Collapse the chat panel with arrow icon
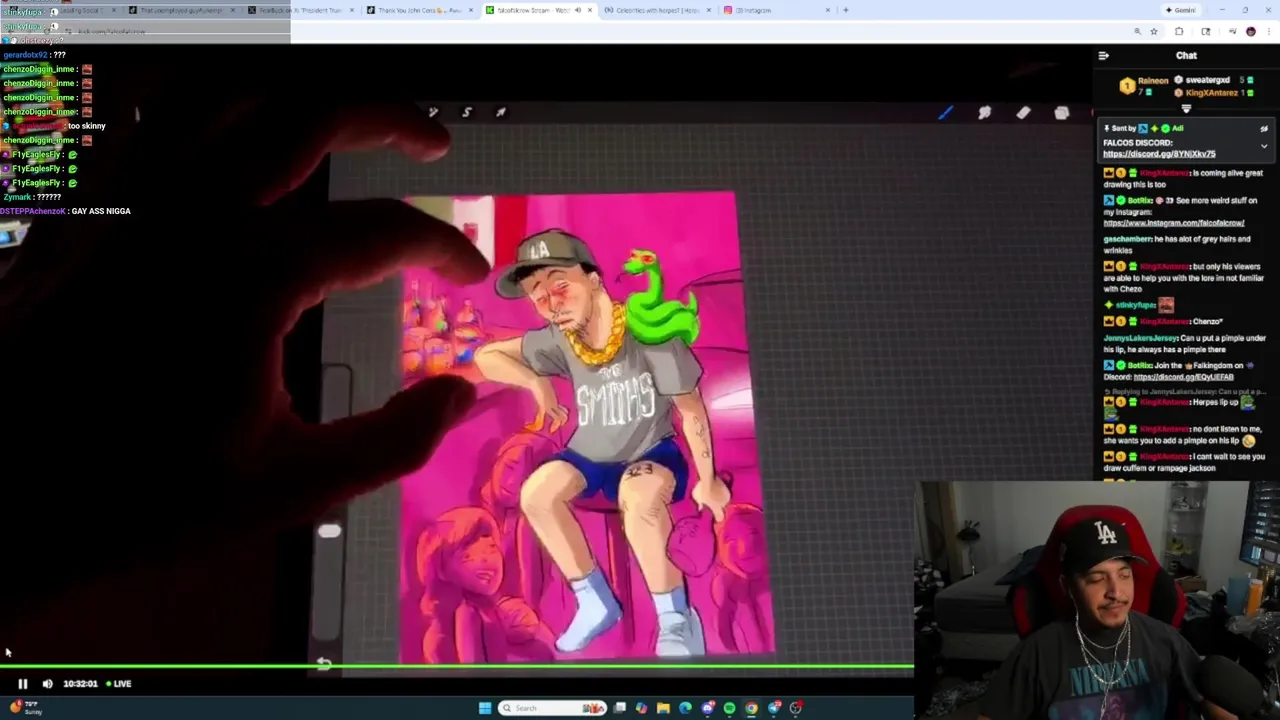The height and width of the screenshot is (720, 1280). 1104,56
